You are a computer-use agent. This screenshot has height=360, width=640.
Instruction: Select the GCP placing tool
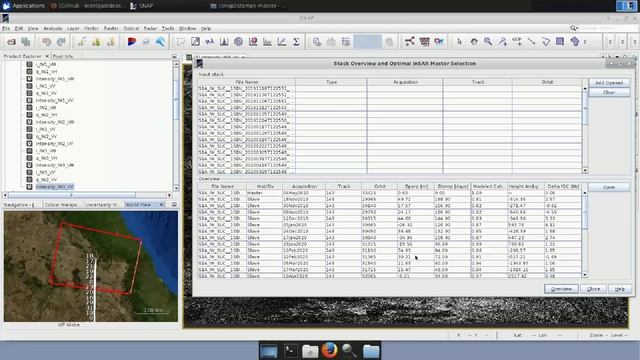point(517,42)
